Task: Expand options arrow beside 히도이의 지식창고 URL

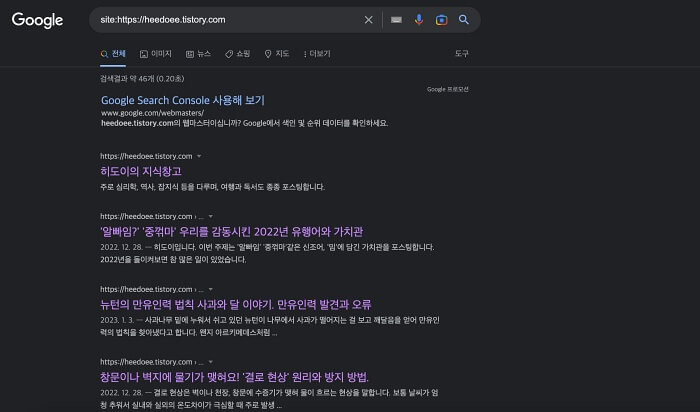Action: pyautogui.click(x=199, y=156)
